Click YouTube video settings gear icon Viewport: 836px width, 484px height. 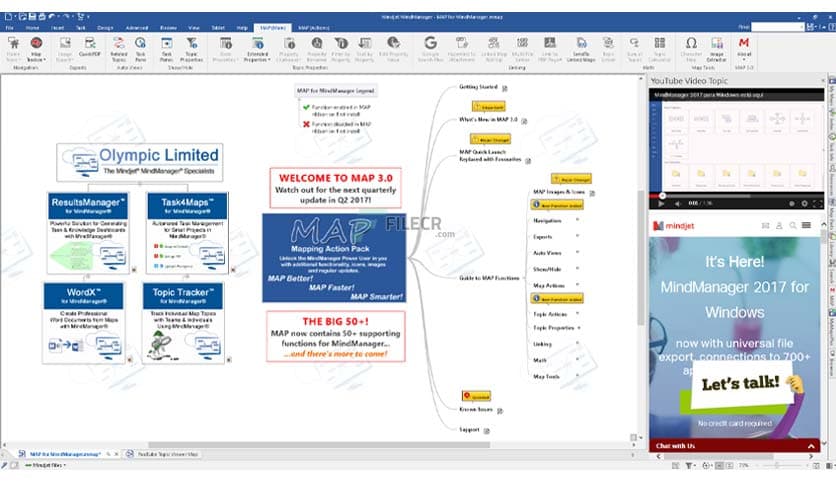(x=804, y=204)
